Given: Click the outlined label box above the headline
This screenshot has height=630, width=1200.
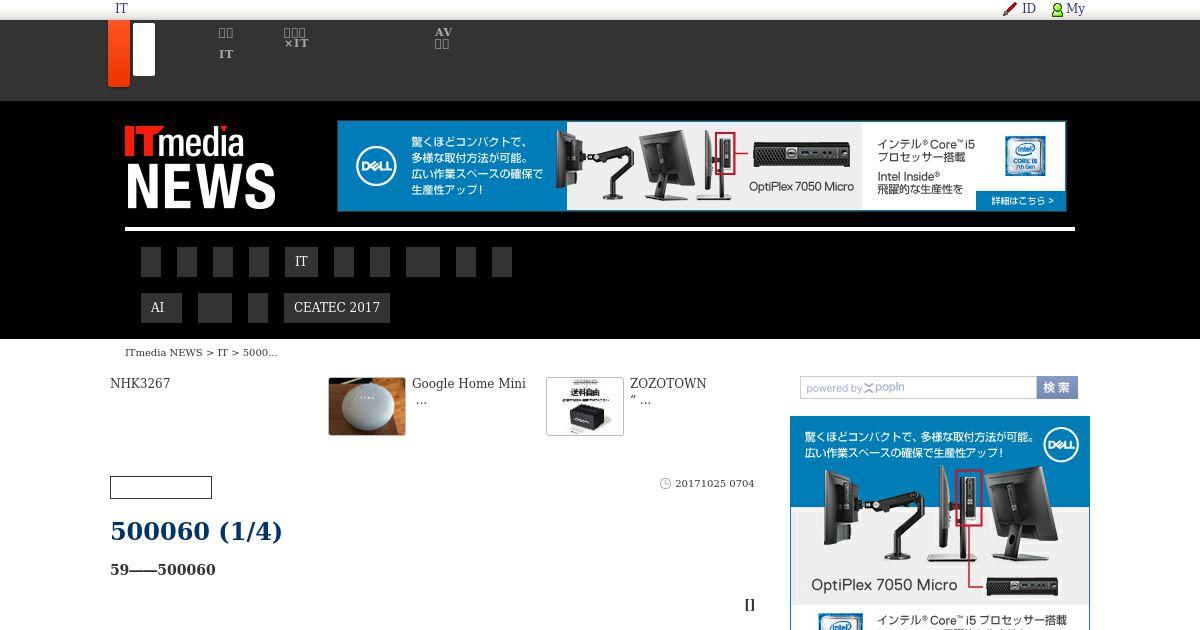Looking at the screenshot, I should [x=161, y=488].
